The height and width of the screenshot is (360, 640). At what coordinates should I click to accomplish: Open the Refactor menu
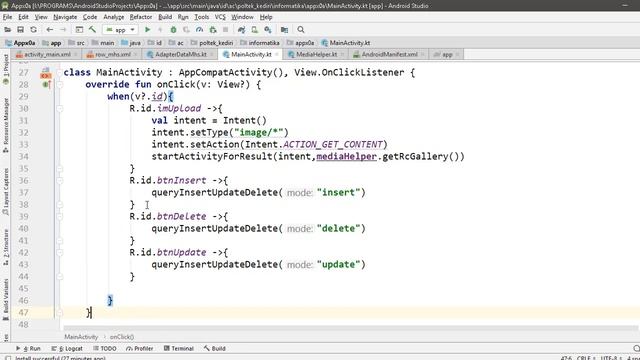pos(141,17)
